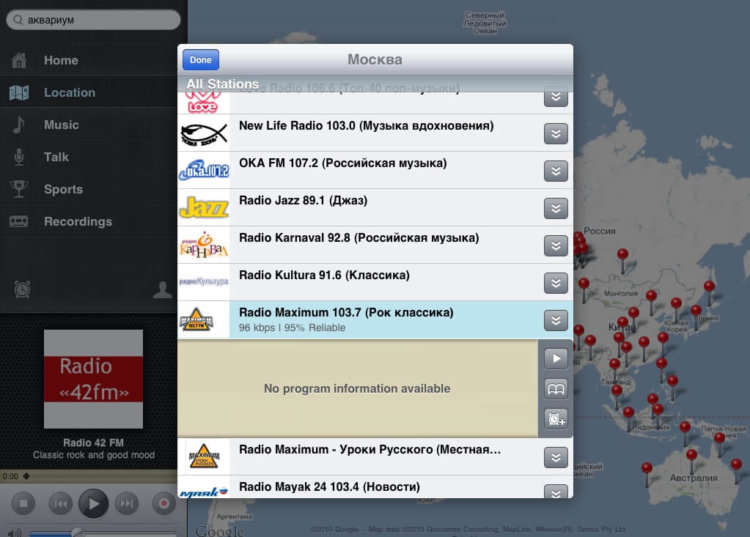Click the Radio Kultura logo

(204, 282)
